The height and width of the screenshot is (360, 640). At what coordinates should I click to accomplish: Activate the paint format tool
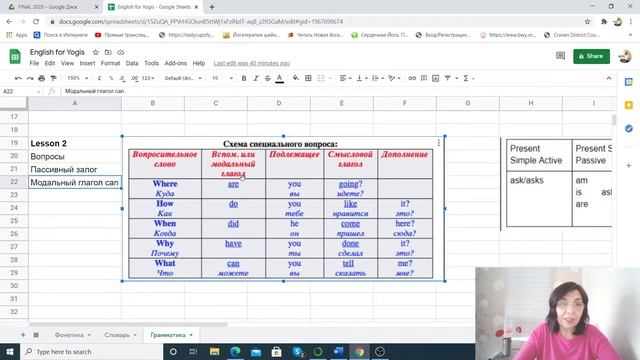tap(53, 78)
